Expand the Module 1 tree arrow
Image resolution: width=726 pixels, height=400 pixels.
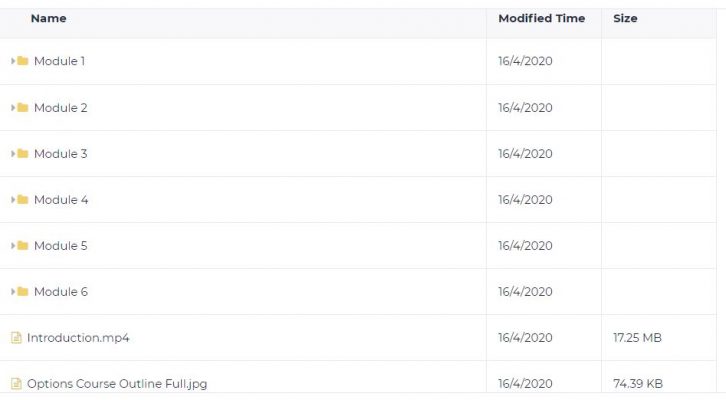(x=13, y=61)
